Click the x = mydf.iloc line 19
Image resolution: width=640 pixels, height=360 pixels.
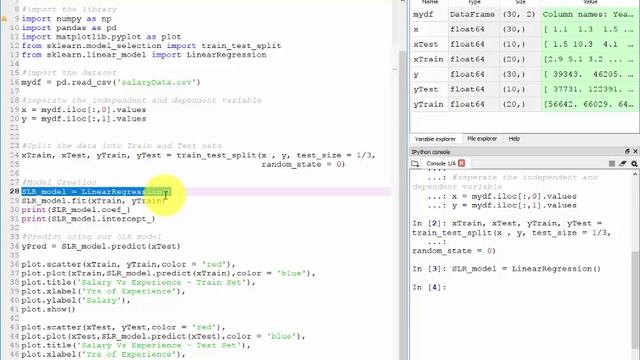[x=84, y=110]
